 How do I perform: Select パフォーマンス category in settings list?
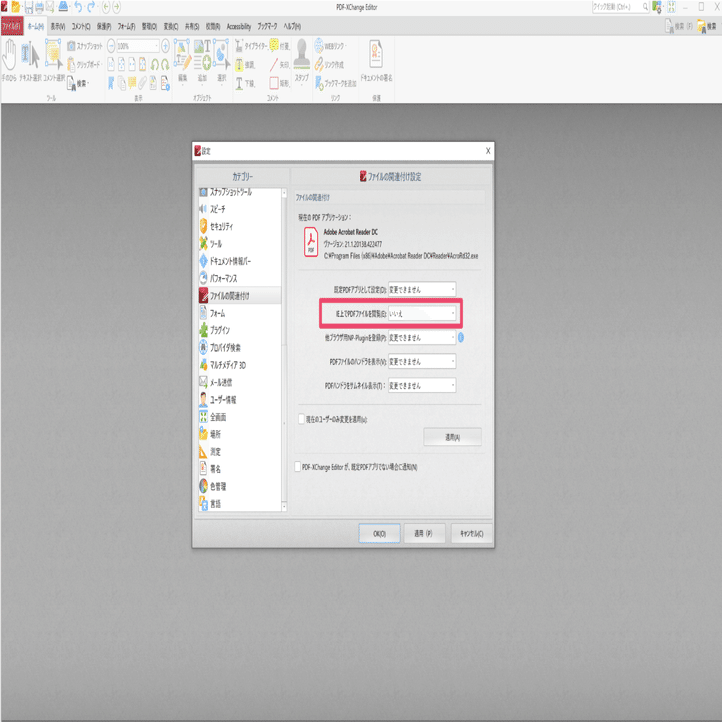[239, 278]
